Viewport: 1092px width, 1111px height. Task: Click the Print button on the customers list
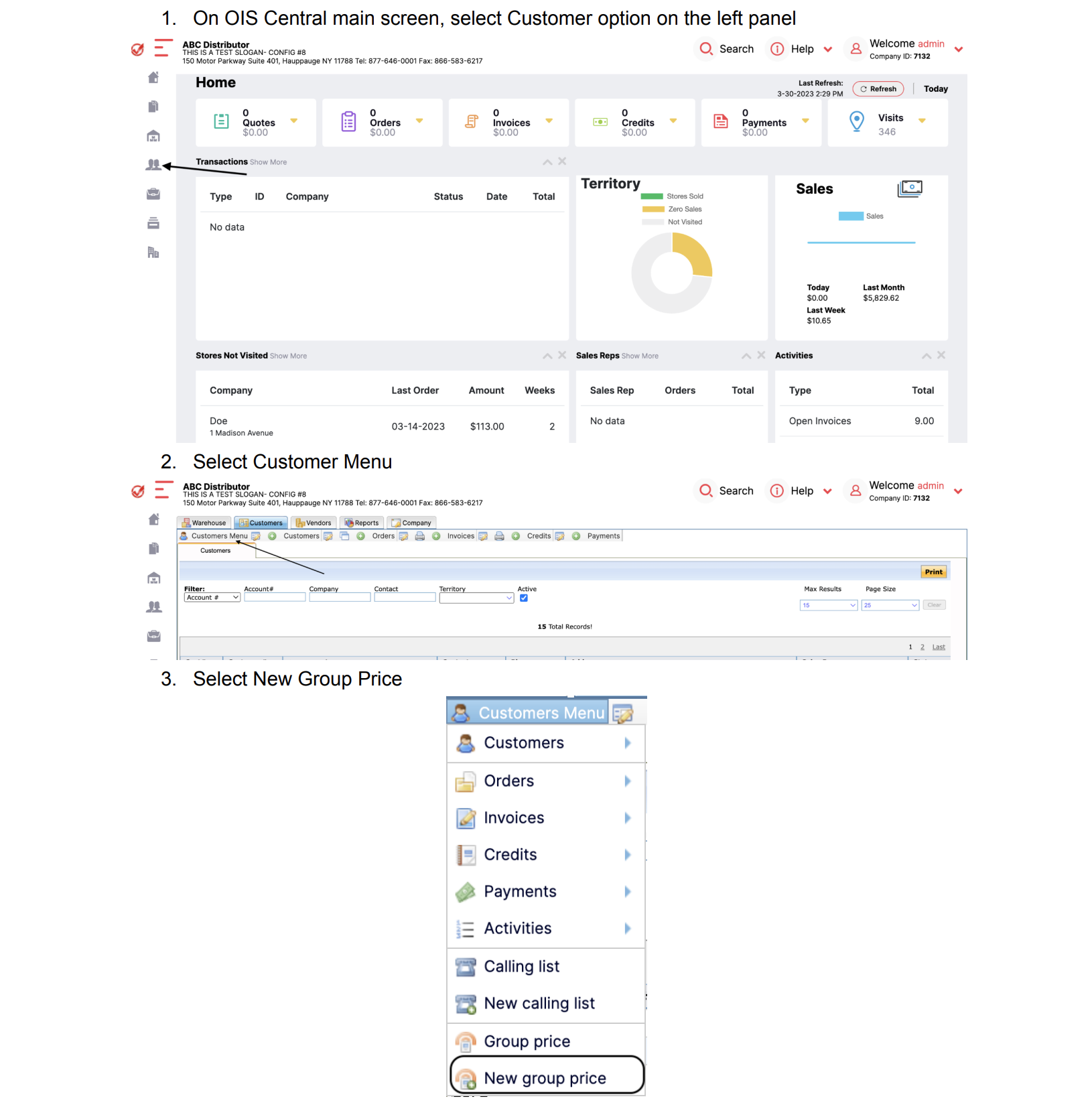tap(933, 571)
